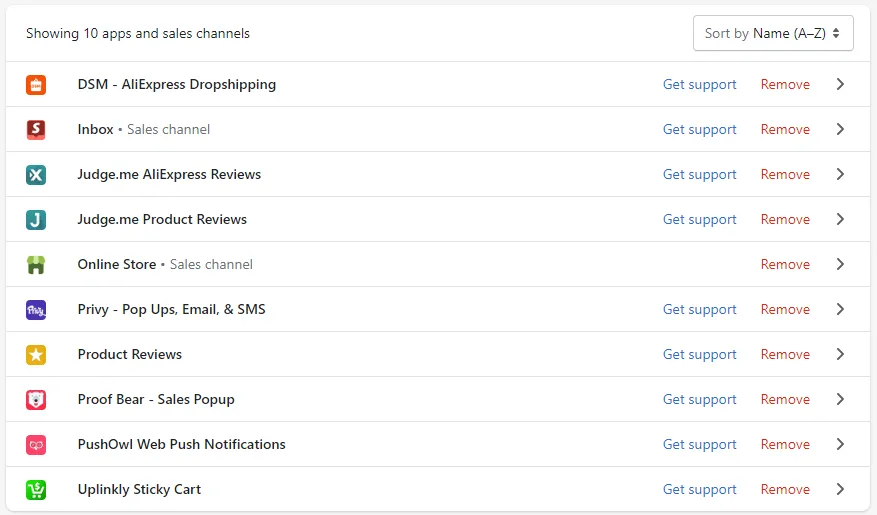Expand the DSM AliExpress Dropshipping row chevron
The width and height of the screenshot is (877, 515).
pyautogui.click(x=840, y=84)
